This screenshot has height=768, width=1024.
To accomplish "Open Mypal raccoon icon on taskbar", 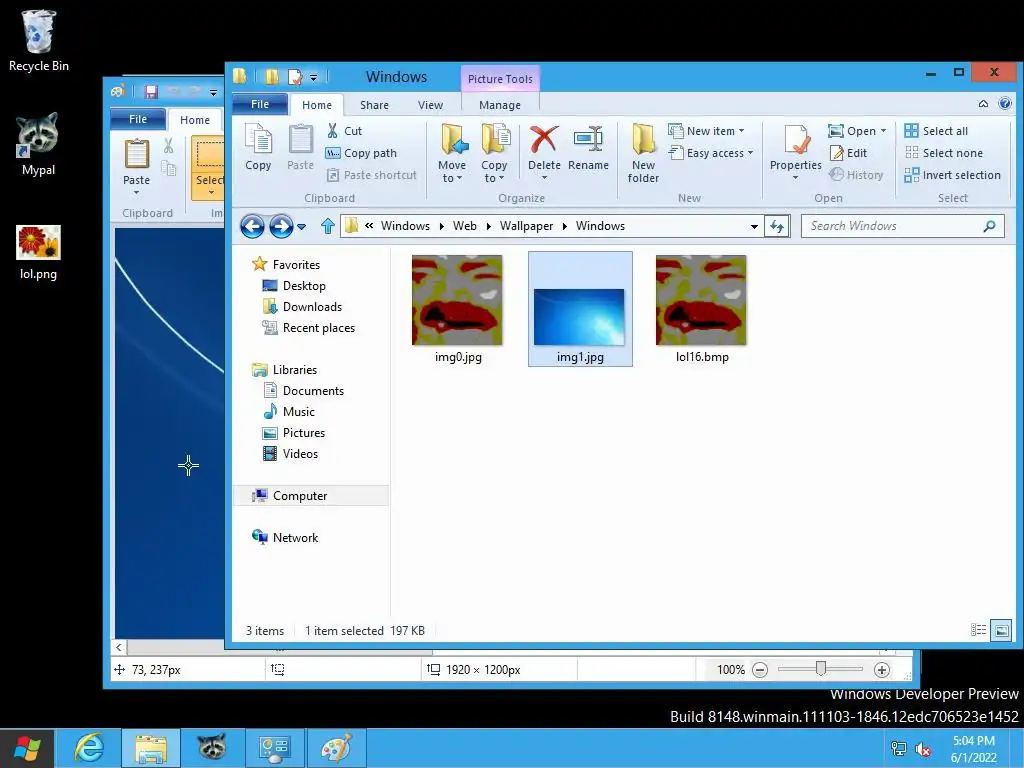I will 212,748.
